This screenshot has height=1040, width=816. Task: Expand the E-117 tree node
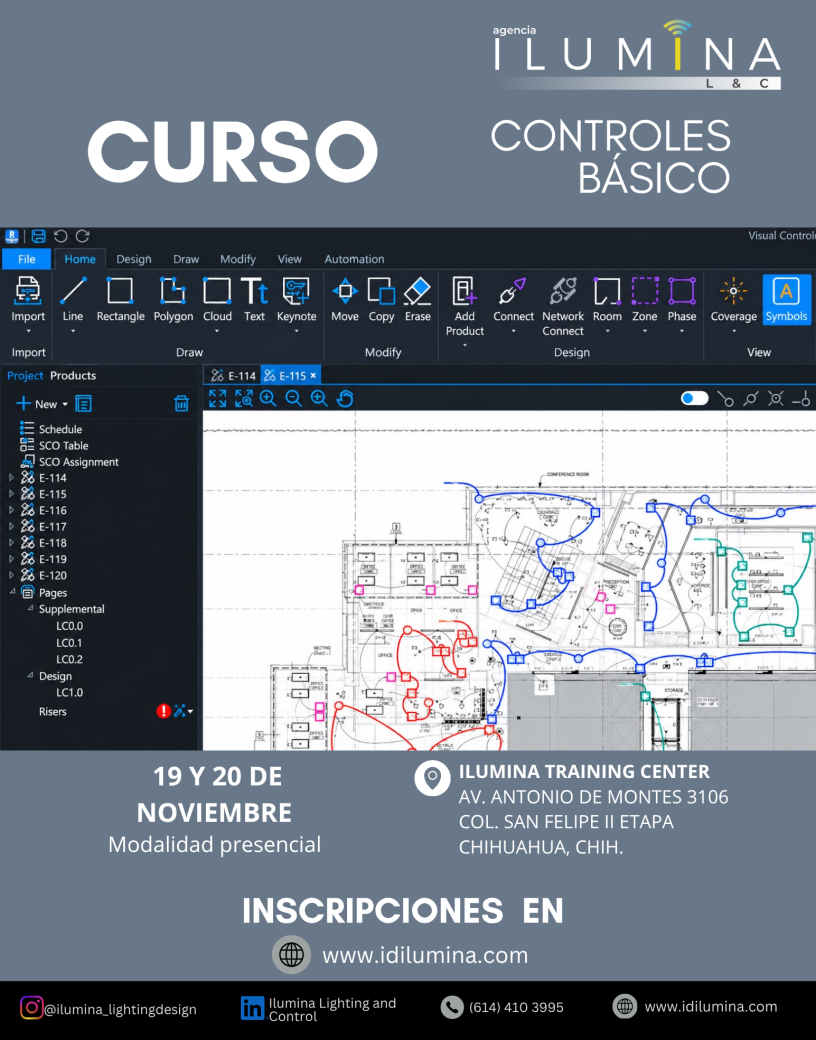coord(11,527)
